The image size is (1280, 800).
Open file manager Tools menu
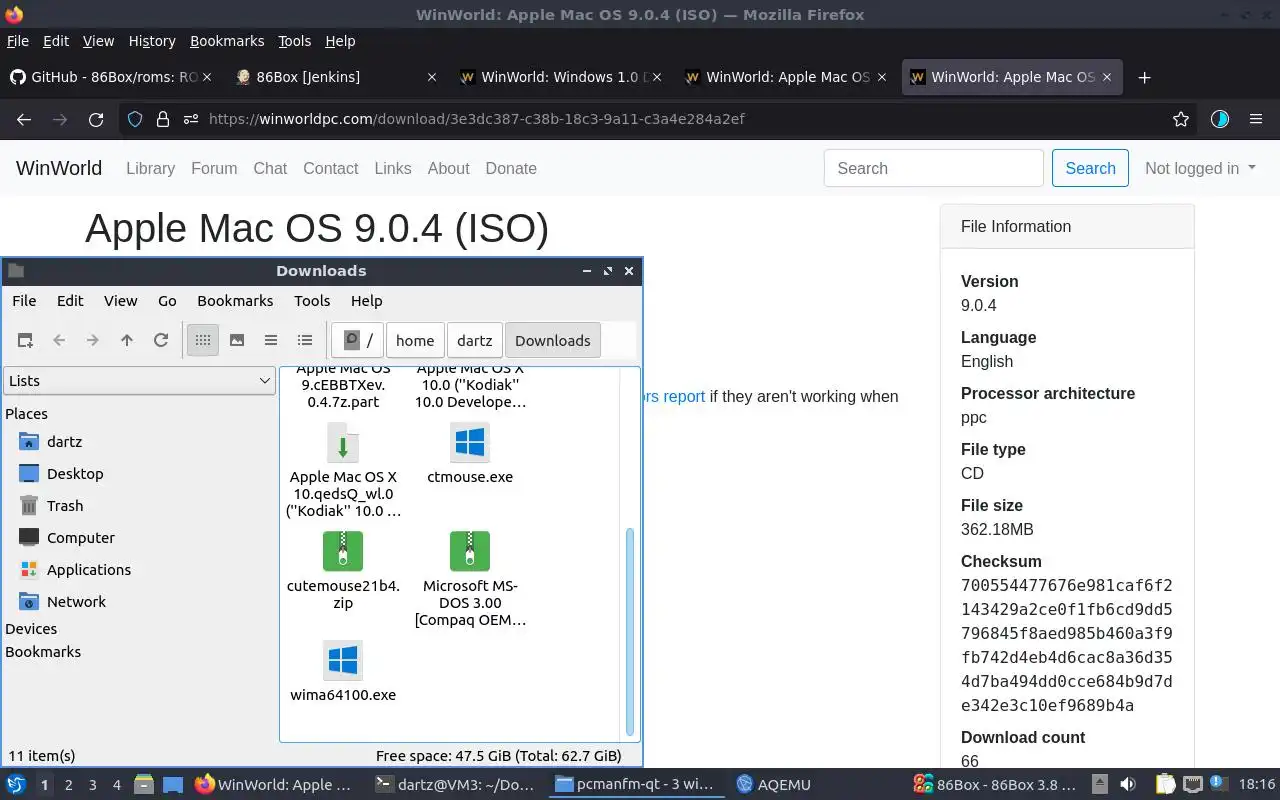(312, 300)
